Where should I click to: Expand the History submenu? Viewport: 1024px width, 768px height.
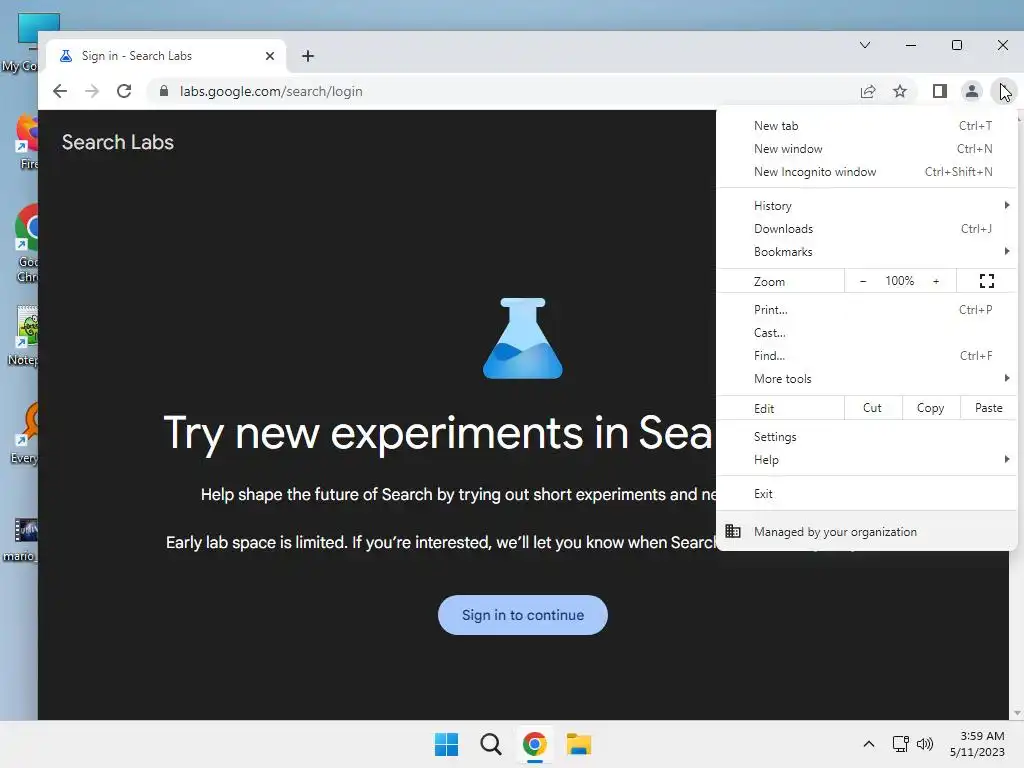click(867, 206)
